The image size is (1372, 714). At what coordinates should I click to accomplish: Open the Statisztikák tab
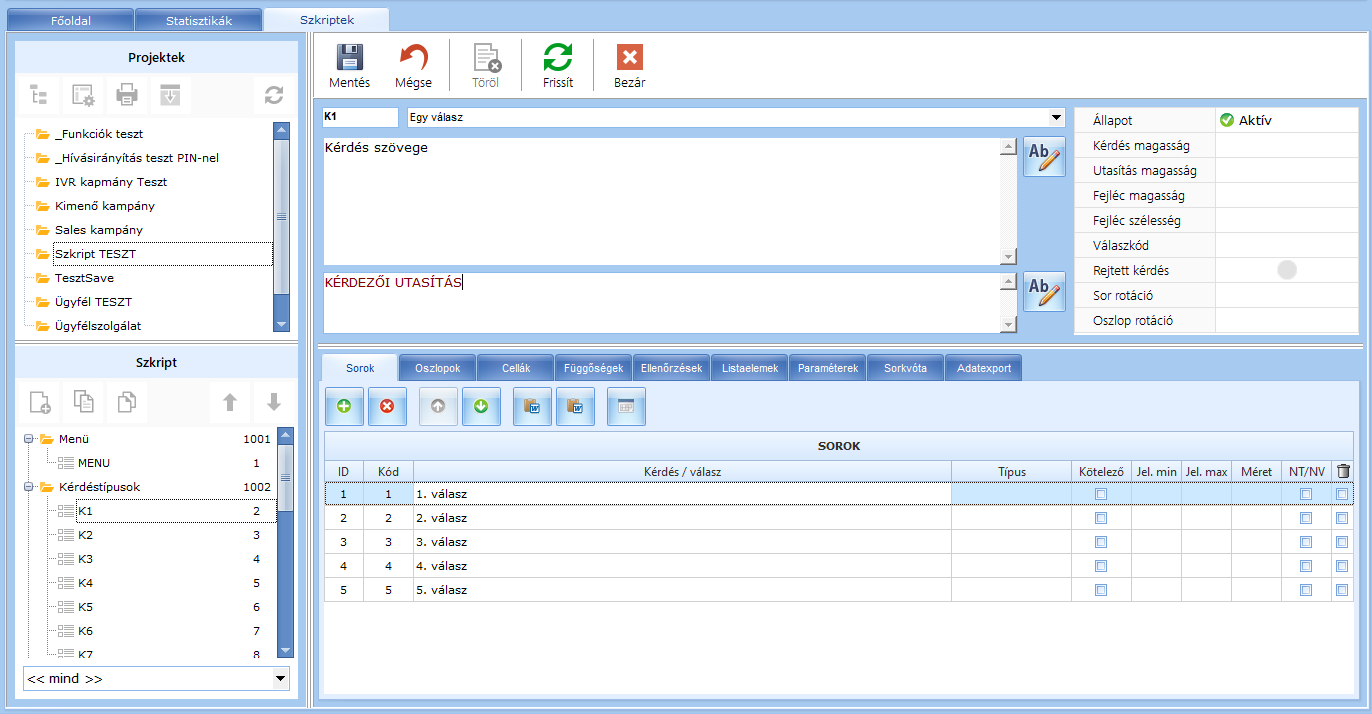(198, 20)
